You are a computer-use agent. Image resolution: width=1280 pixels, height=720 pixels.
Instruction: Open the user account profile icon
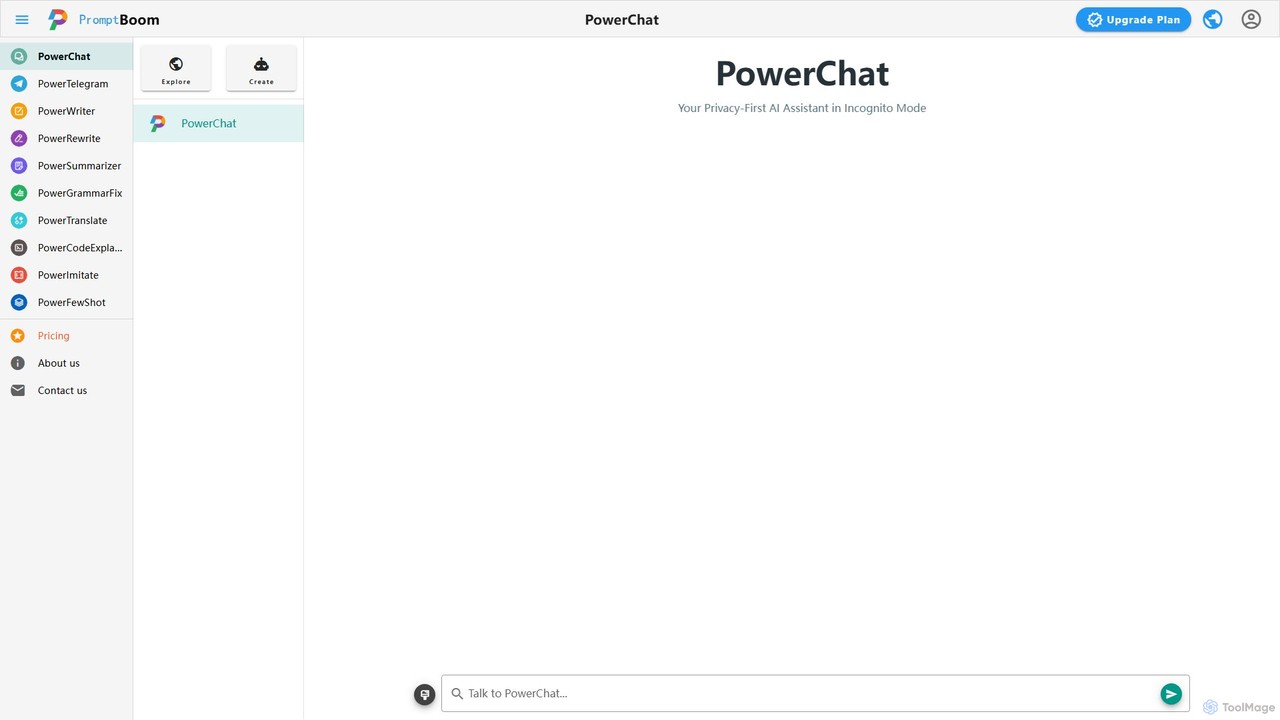[x=1251, y=19]
